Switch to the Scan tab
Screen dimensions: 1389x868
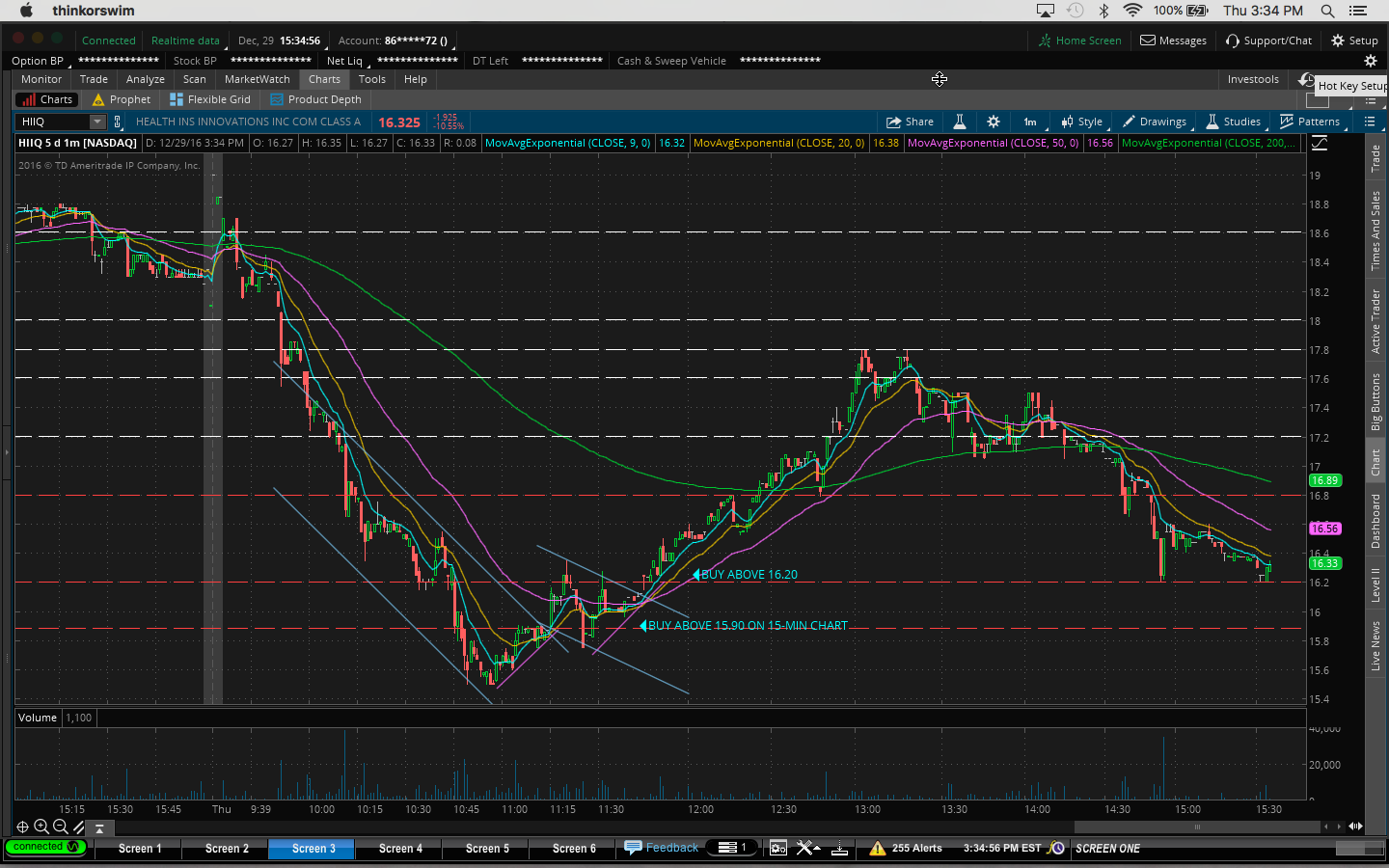coord(194,79)
